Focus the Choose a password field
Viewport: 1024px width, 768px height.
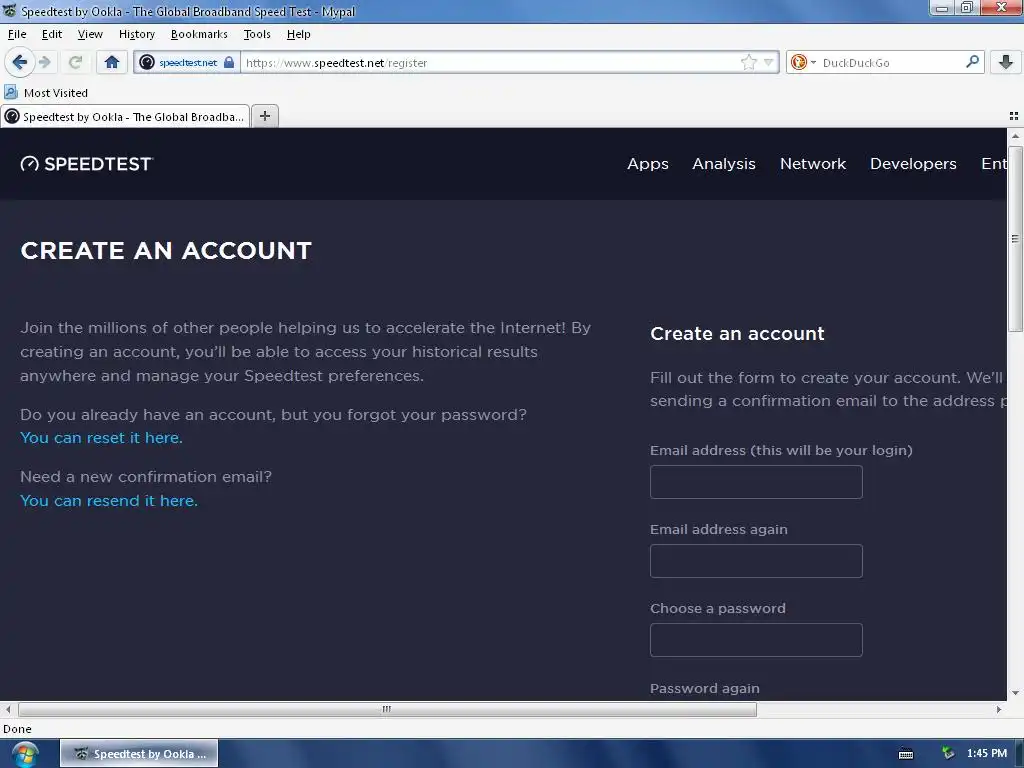click(756, 640)
